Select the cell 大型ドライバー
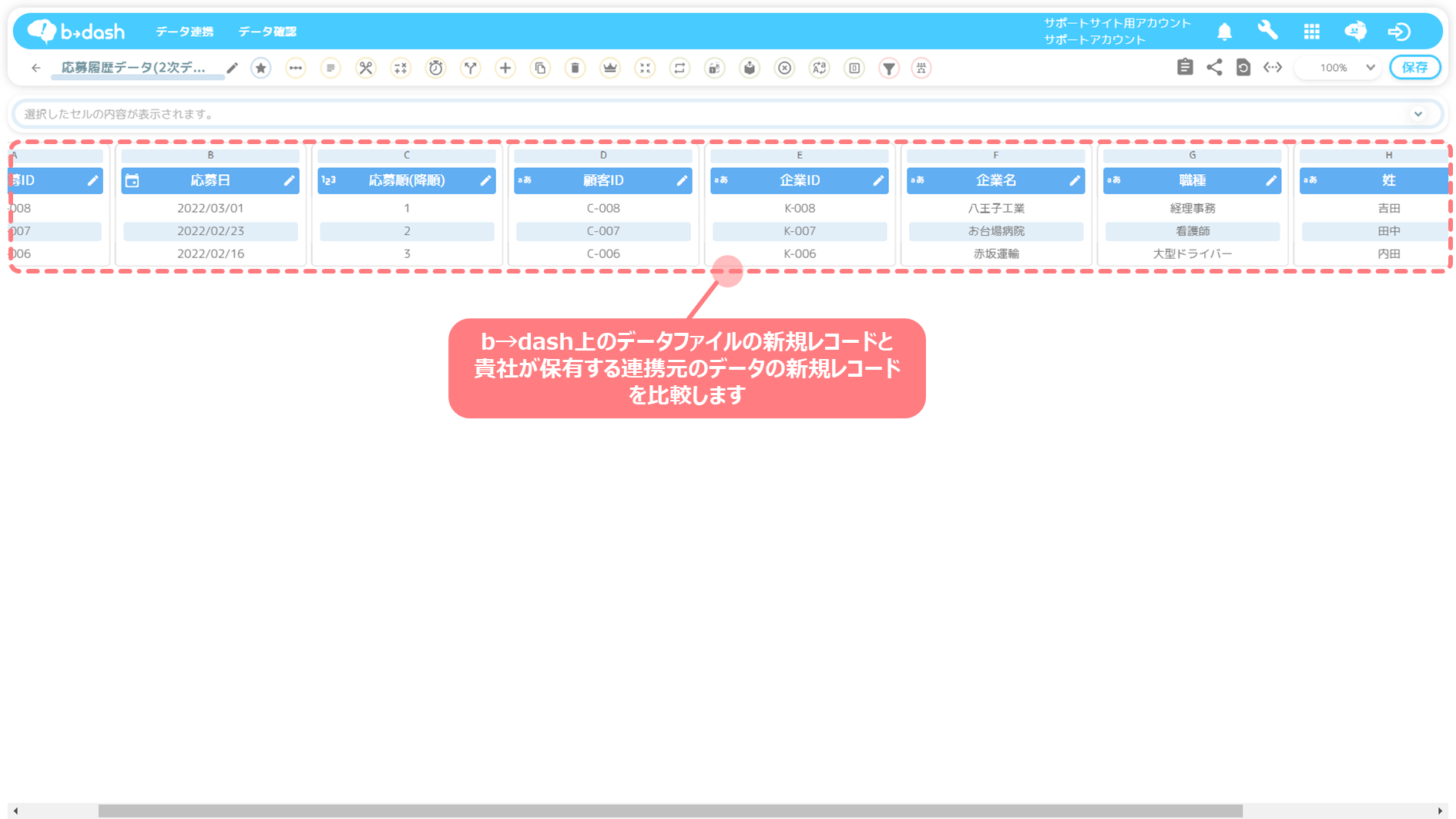The height and width of the screenshot is (819, 1456). click(1193, 253)
